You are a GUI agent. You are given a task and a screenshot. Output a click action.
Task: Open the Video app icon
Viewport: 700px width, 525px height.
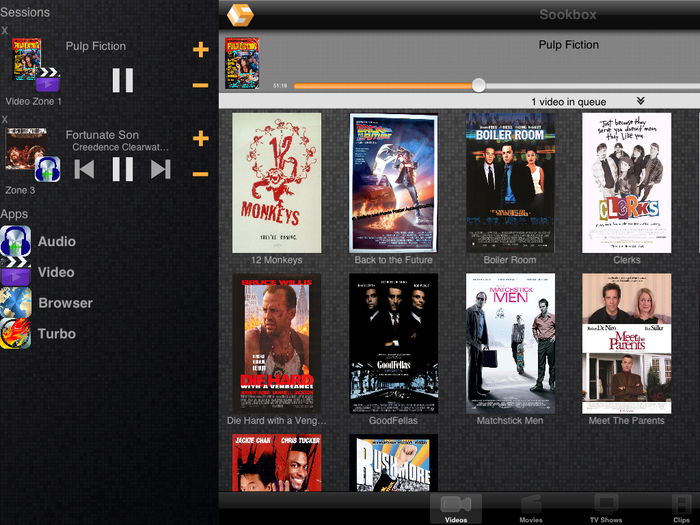tap(16, 271)
